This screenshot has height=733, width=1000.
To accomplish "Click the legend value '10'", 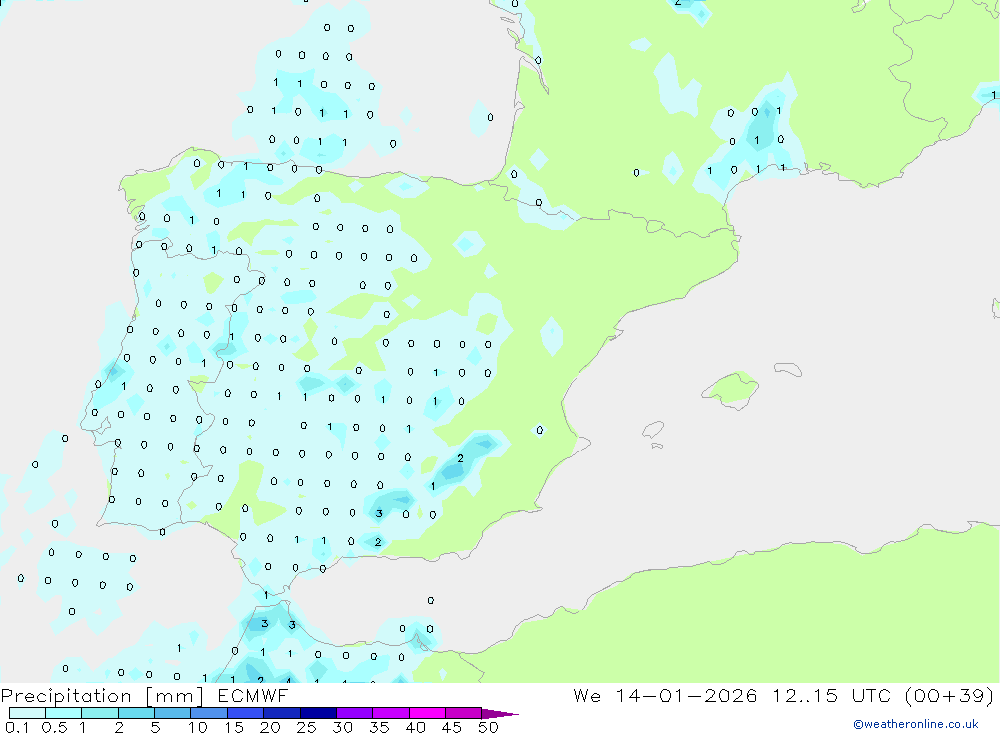I will 198,727.
